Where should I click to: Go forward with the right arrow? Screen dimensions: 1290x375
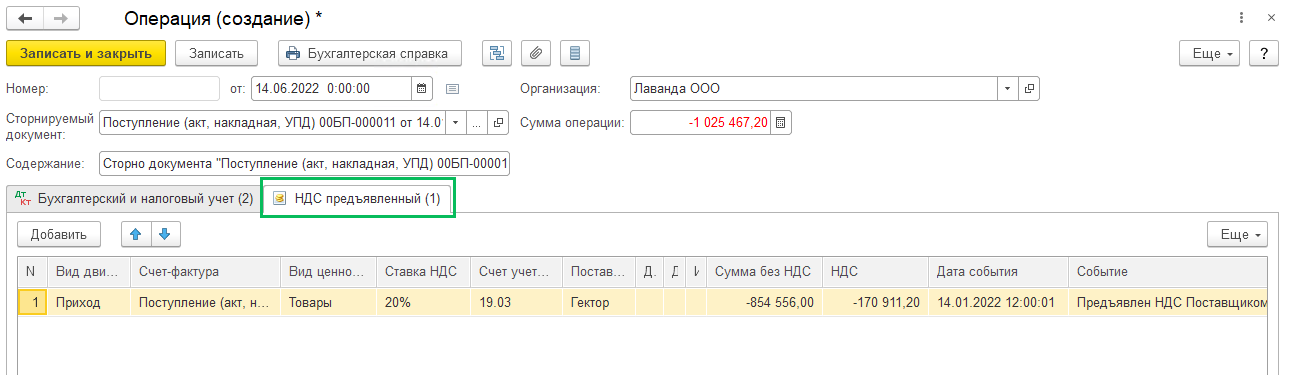tap(60, 19)
